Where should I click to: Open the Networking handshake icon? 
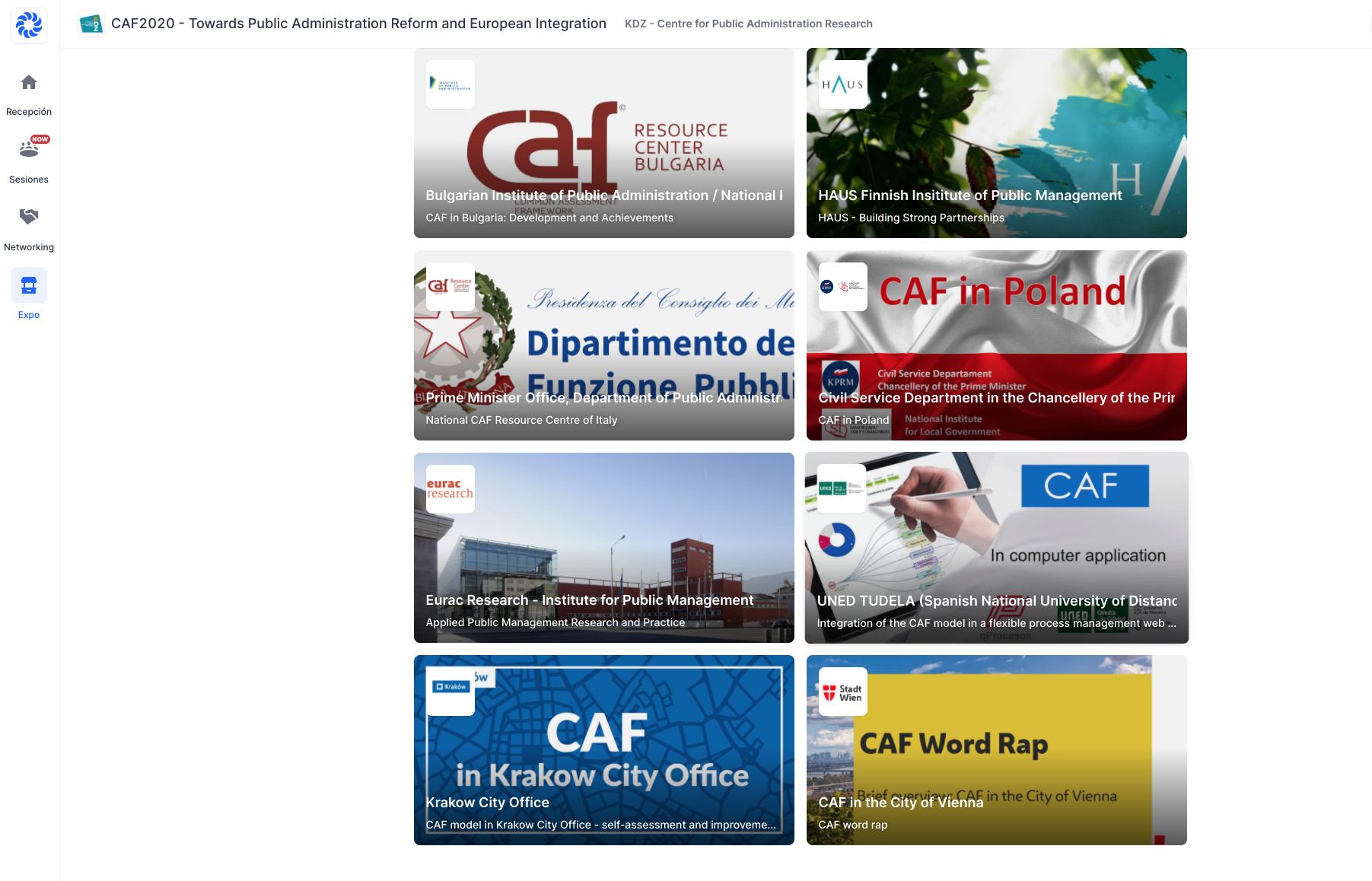(x=29, y=217)
